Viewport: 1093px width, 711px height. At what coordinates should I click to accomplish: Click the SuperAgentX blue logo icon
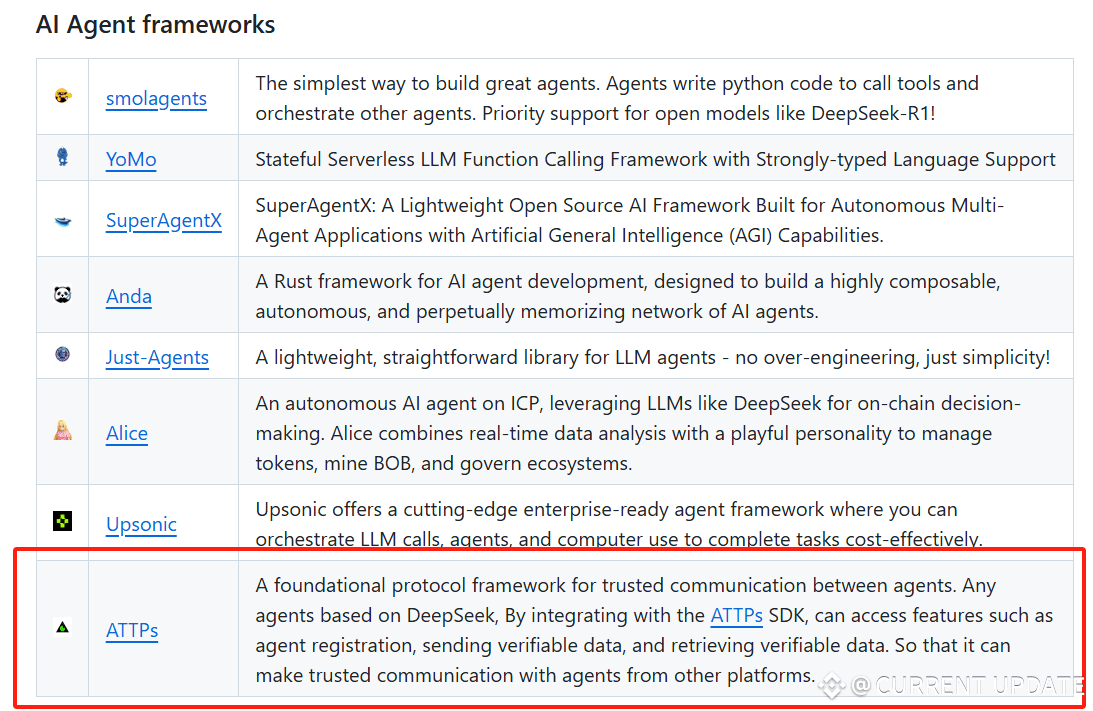[63, 221]
